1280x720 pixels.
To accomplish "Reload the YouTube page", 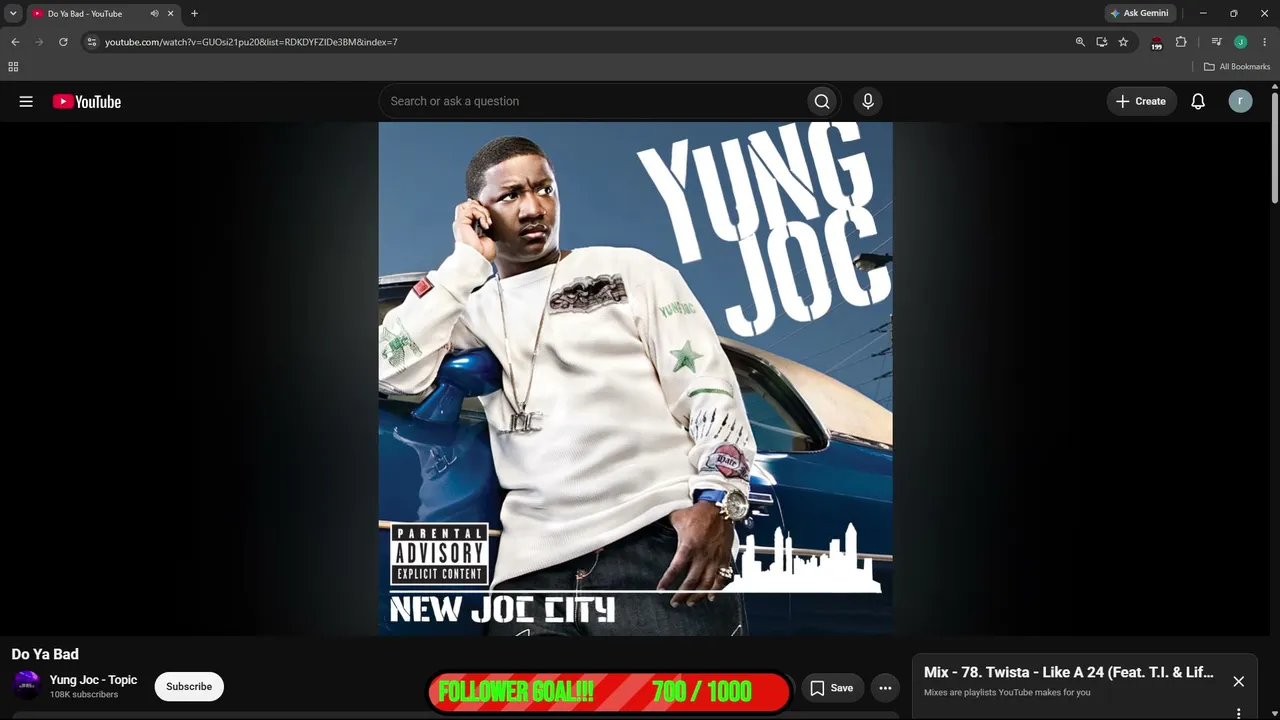I will pos(63,42).
